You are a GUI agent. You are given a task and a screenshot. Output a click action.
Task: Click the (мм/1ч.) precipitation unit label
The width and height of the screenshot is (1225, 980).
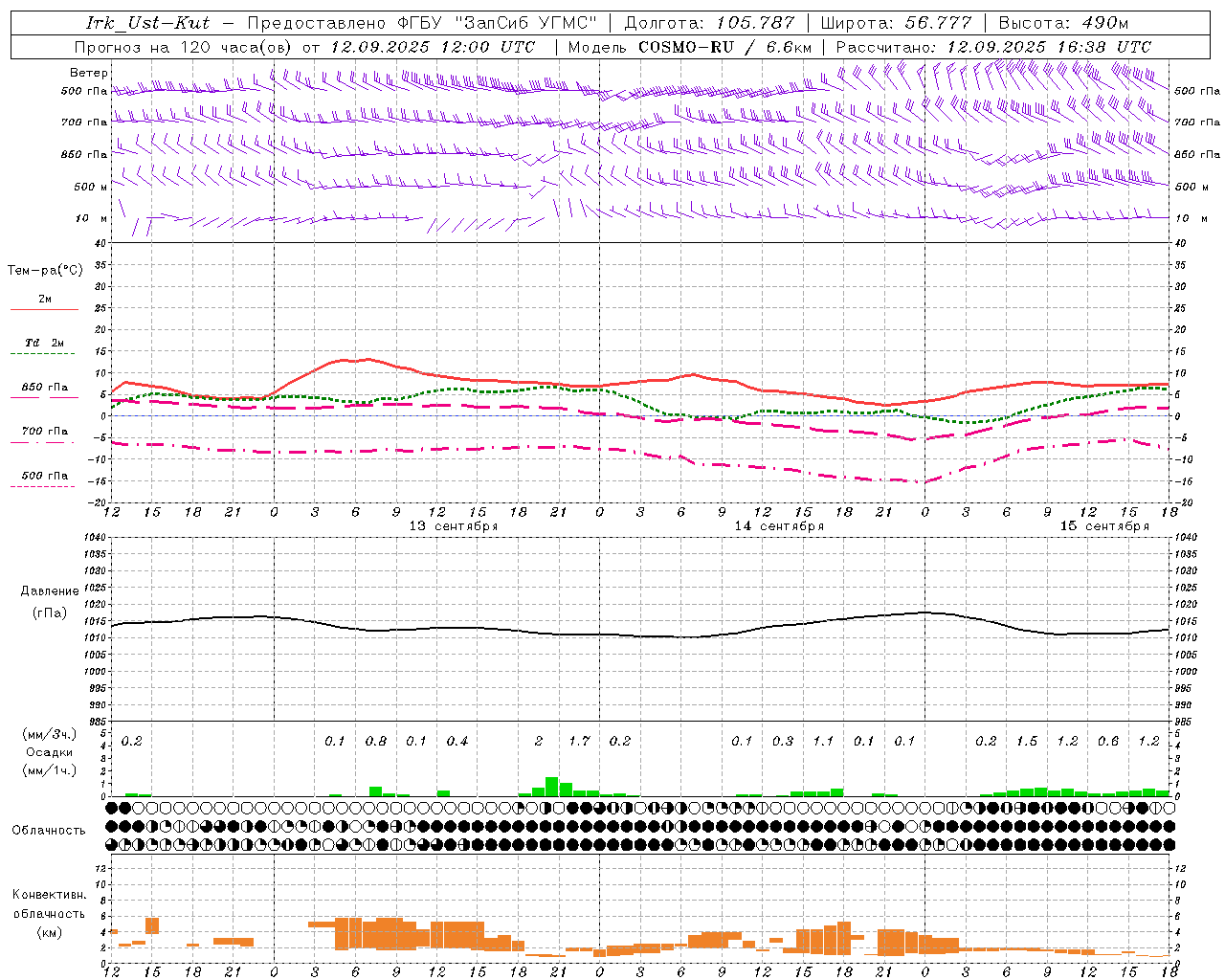[x=50, y=770]
